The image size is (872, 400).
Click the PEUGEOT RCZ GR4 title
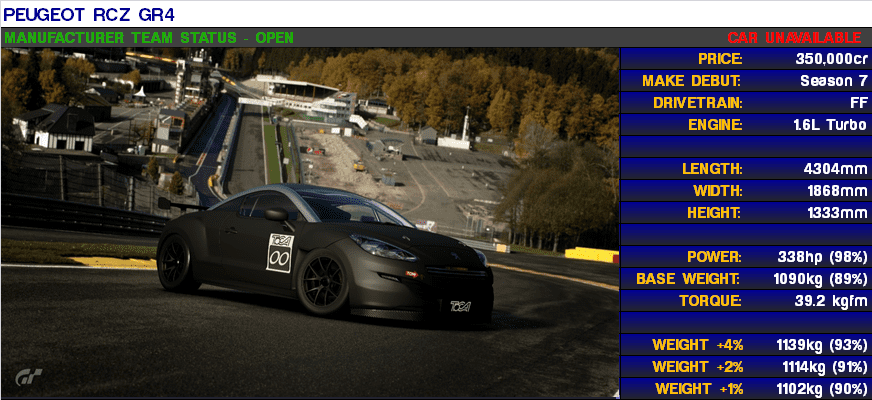point(89,14)
